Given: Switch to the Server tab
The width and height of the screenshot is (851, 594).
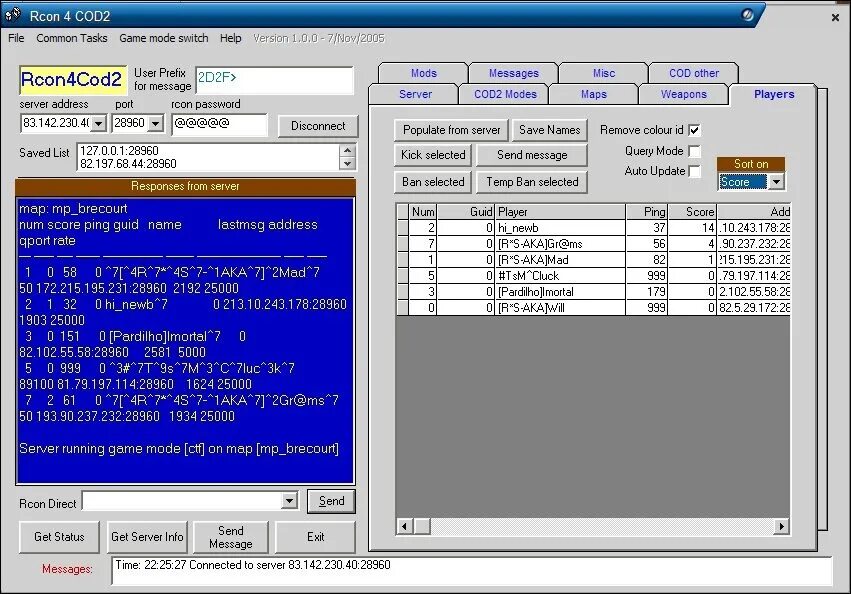Looking at the screenshot, I should pos(415,94).
